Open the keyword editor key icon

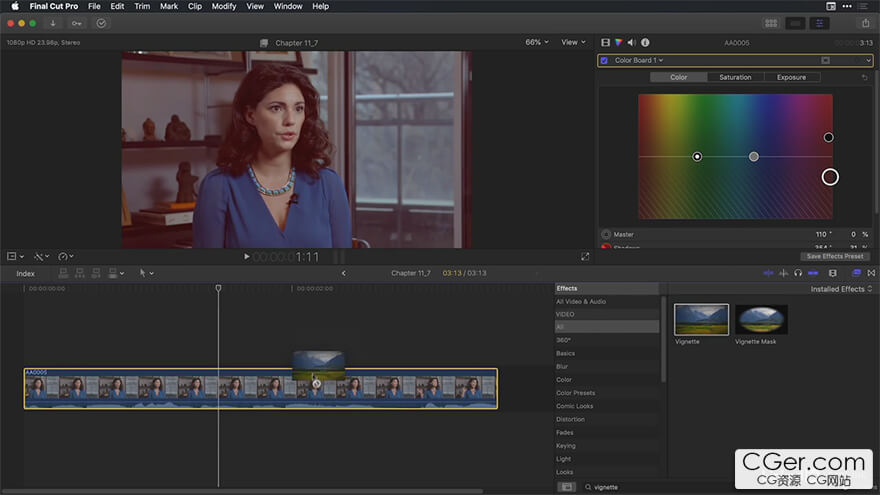pyautogui.click(x=77, y=23)
